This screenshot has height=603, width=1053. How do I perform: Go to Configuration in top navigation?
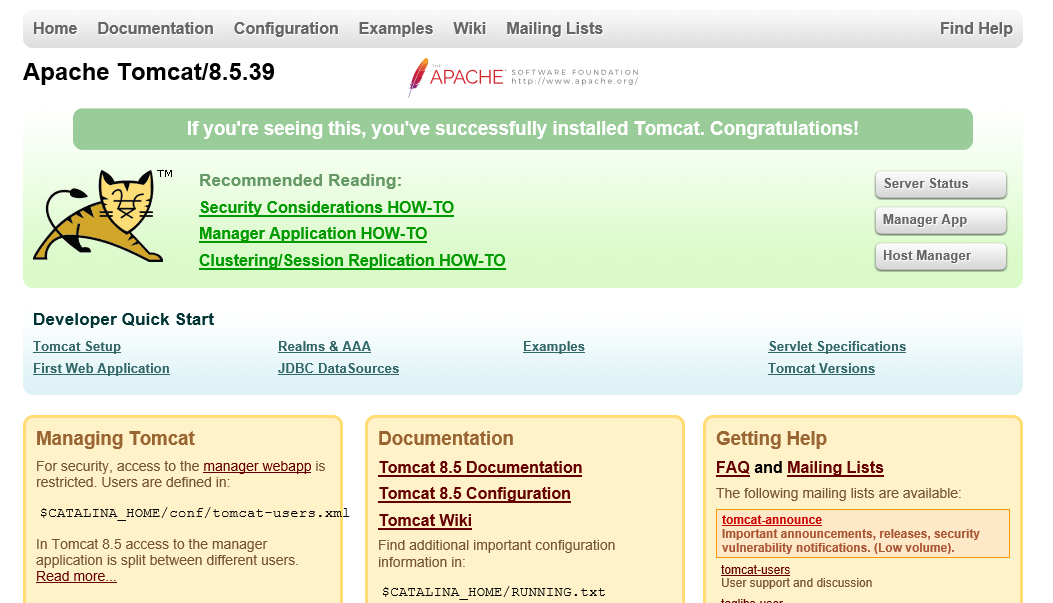click(286, 28)
